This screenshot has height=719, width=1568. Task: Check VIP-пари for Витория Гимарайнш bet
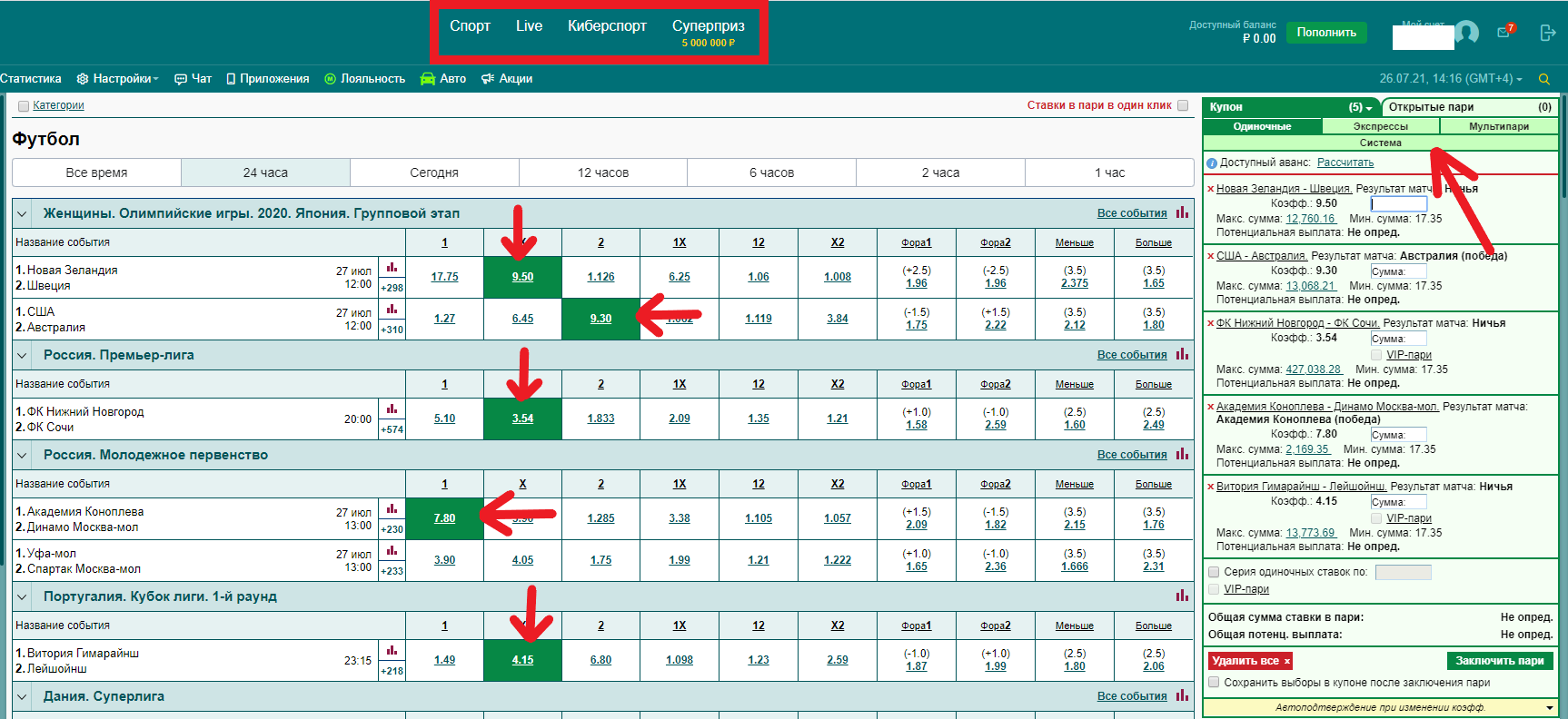pos(1376,518)
